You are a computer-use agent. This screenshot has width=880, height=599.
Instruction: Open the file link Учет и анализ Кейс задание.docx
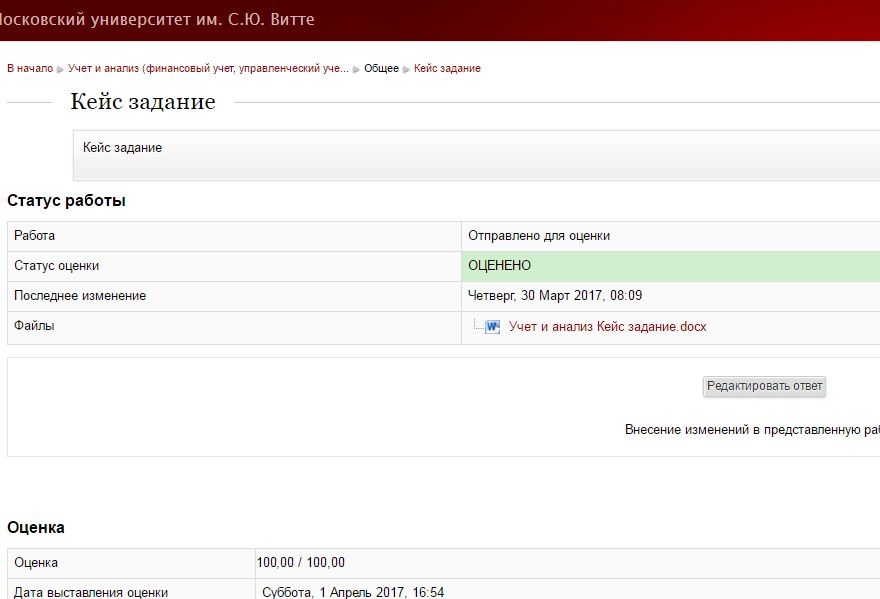[x=607, y=327]
